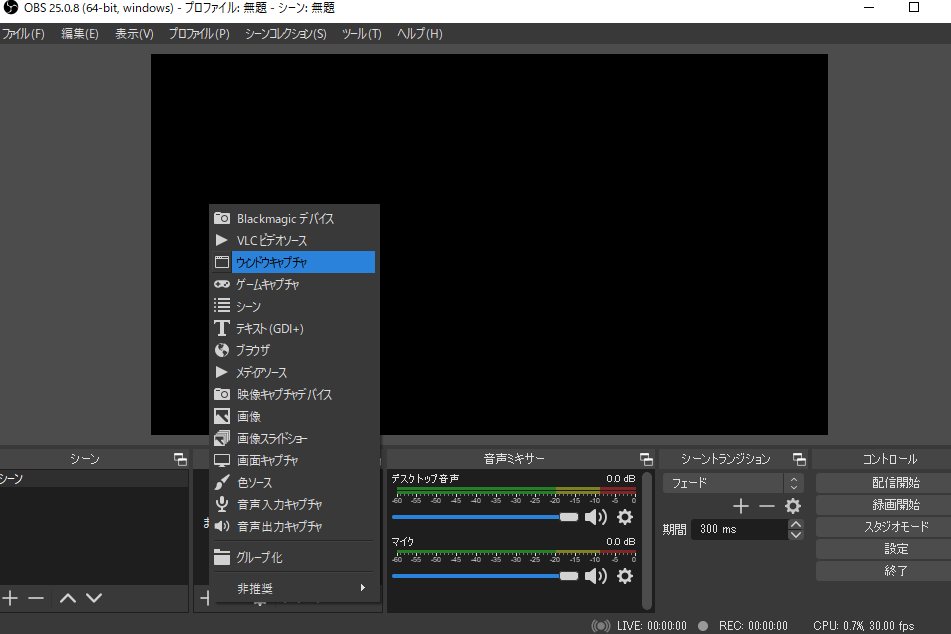Viewport: 951px width, 634px height.
Task: Add a VLC ビデオソース source
Action: (294, 240)
